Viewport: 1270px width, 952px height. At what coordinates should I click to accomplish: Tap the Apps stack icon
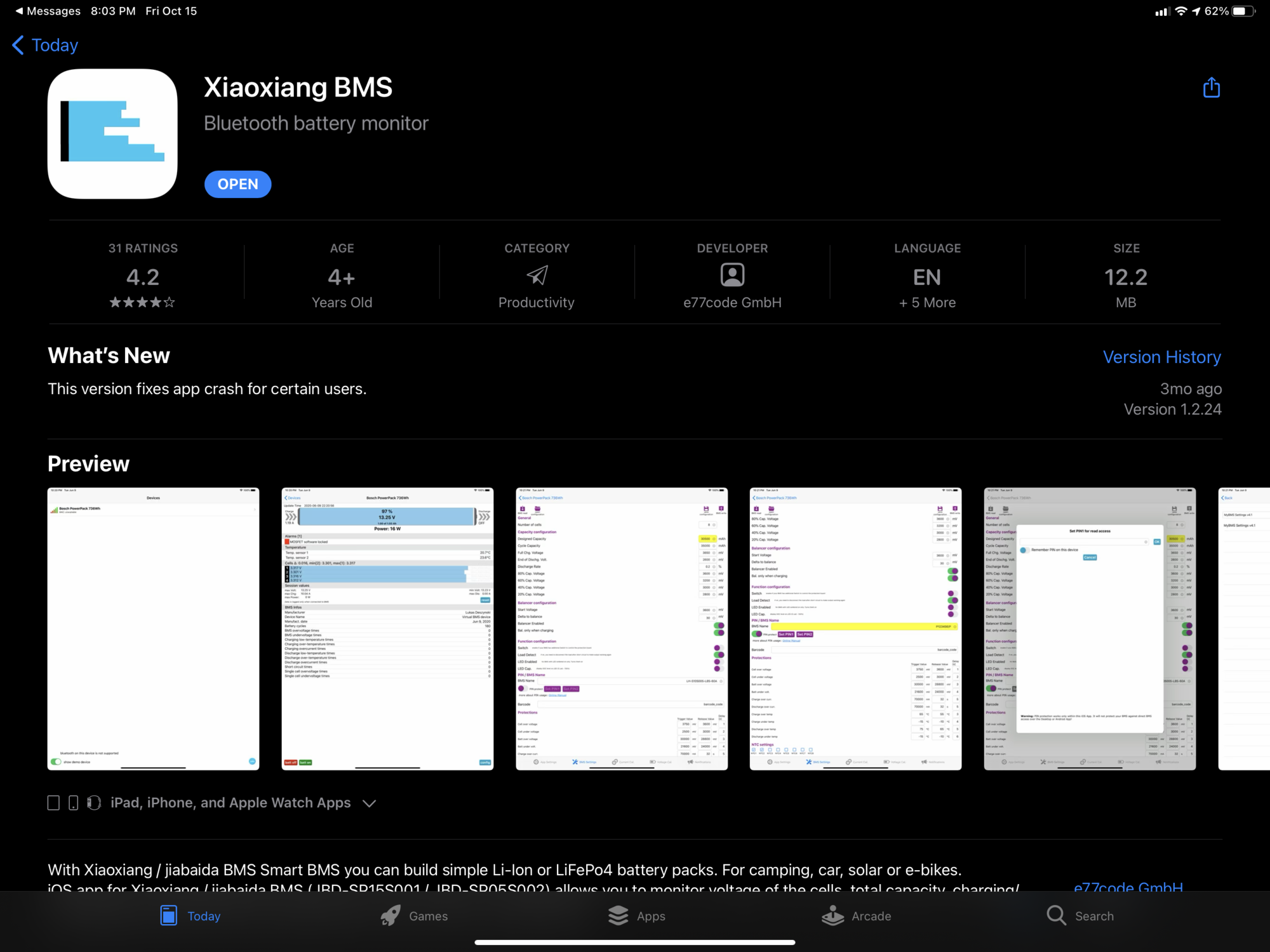(x=618, y=915)
